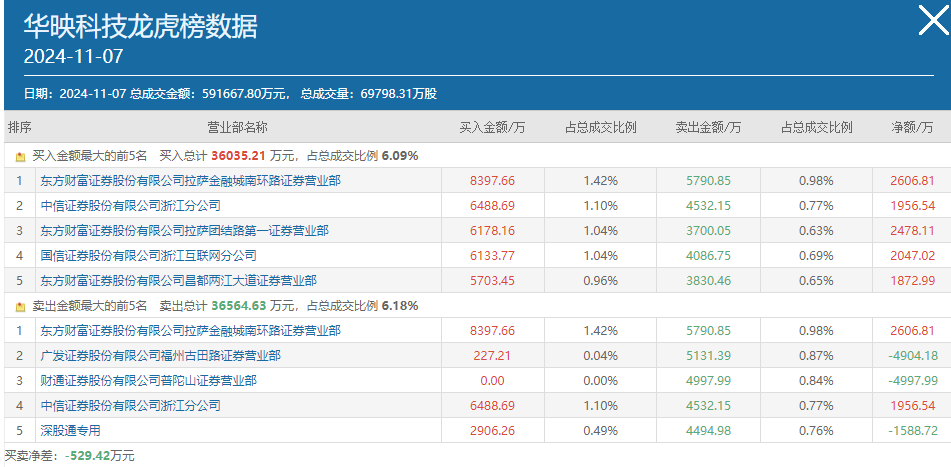Click buy amount 2906.26 of 深股通专用
Viewport: 951px width, 467px height.
(x=492, y=430)
